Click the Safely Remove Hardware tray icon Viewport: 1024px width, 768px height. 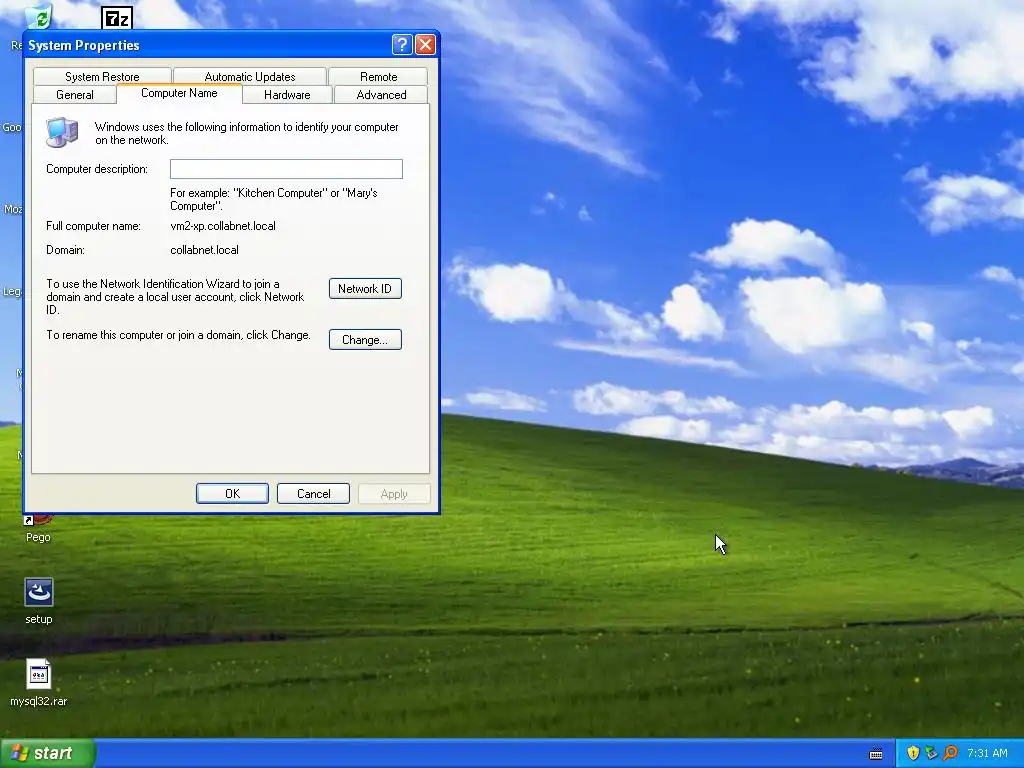[x=931, y=753]
